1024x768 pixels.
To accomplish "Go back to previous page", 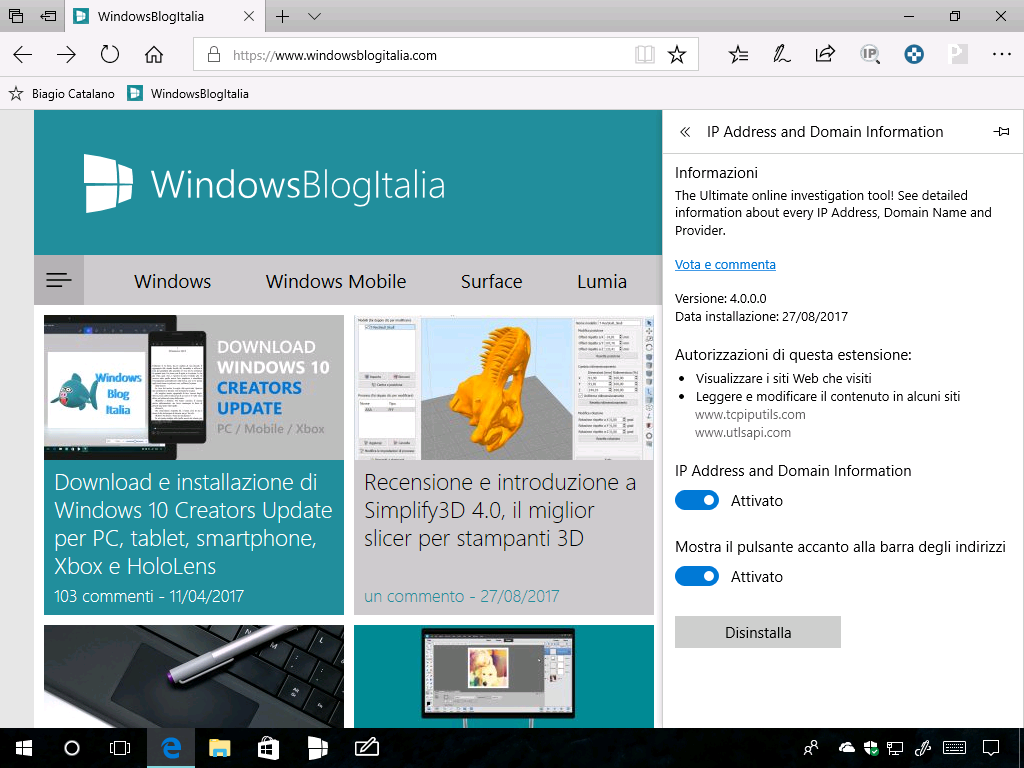I will tap(23, 55).
